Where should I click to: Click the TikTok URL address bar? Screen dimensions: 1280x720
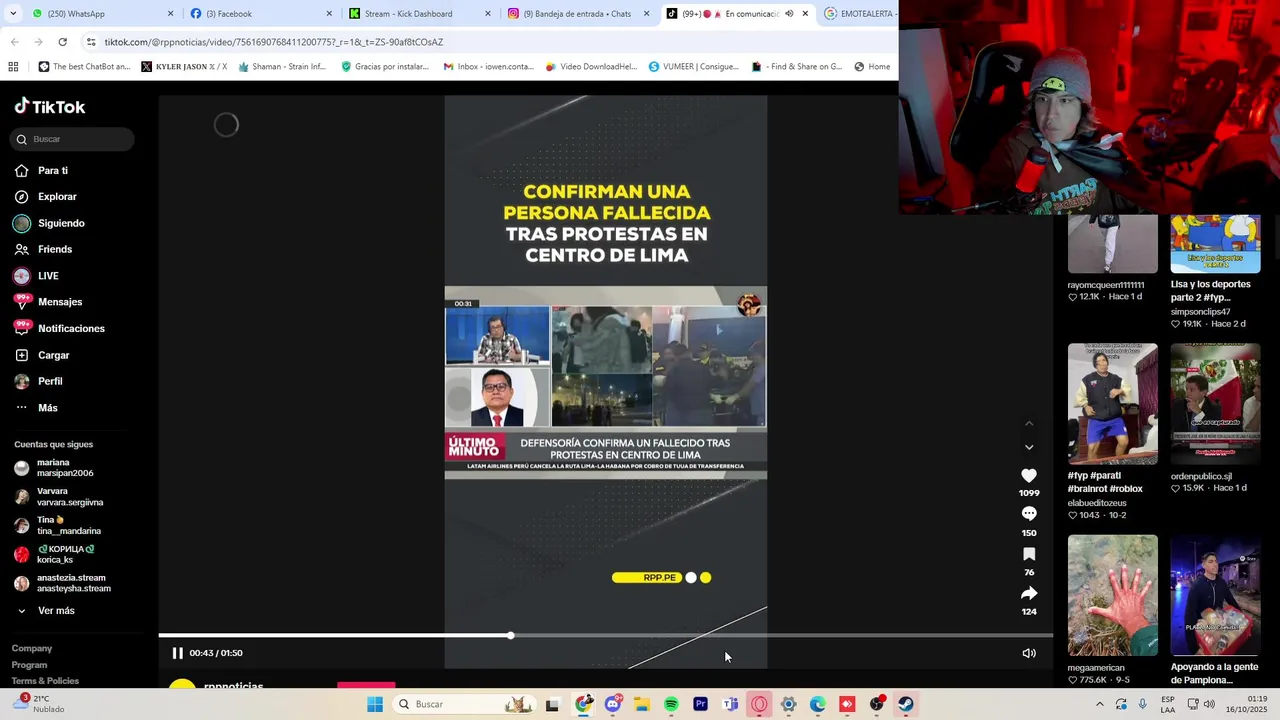[480, 42]
